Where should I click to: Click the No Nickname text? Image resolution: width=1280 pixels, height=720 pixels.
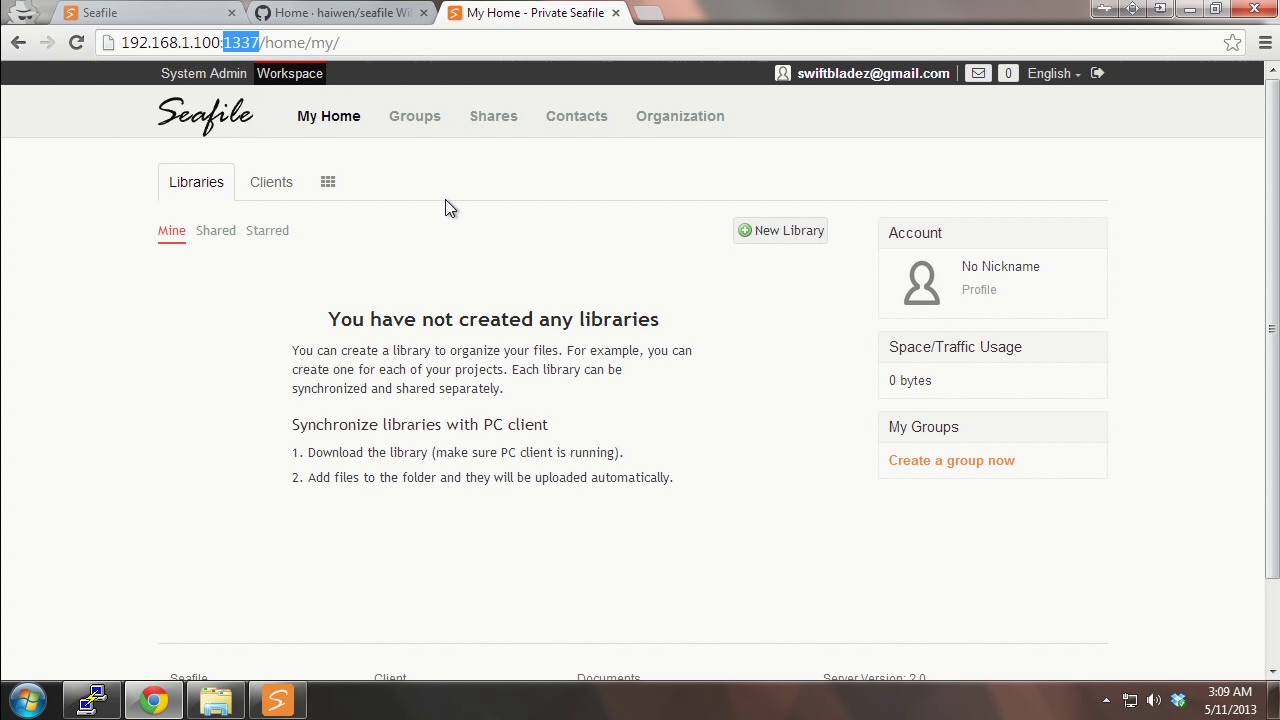1000,266
